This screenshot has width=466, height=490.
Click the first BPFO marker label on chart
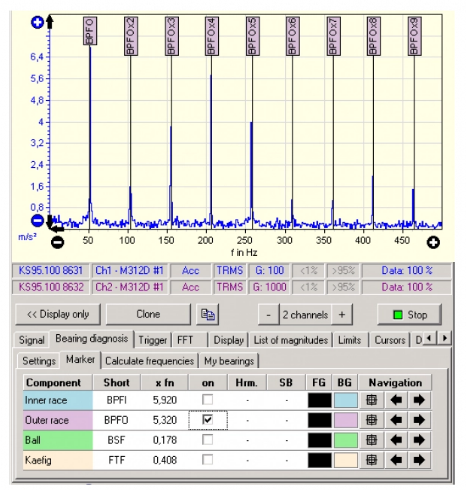click(x=90, y=31)
